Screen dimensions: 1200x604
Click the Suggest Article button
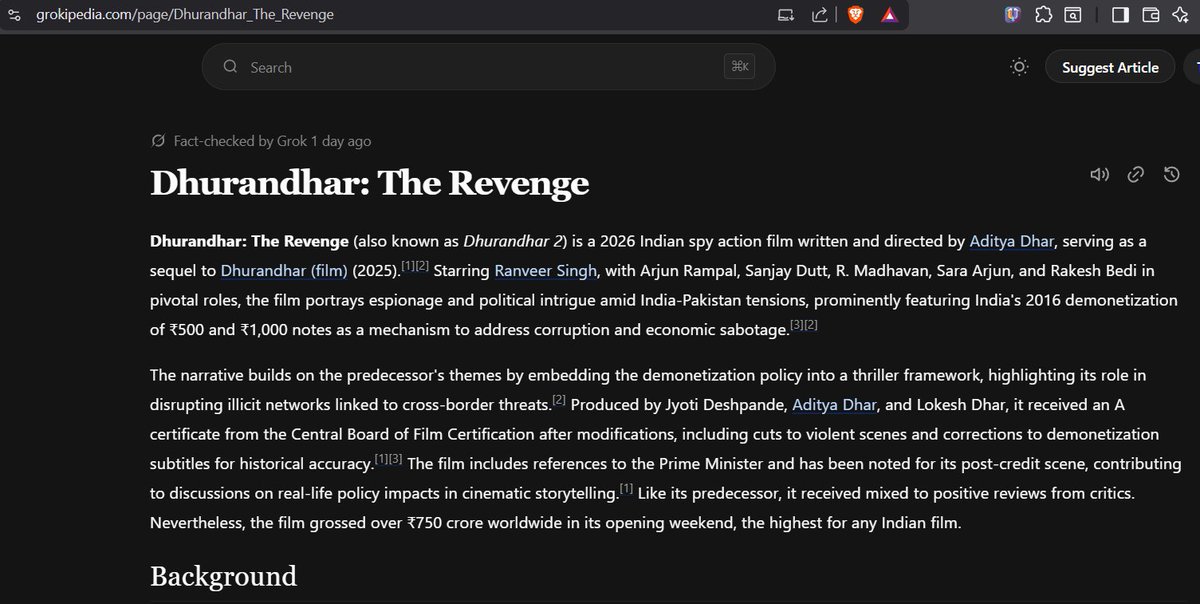point(1110,67)
